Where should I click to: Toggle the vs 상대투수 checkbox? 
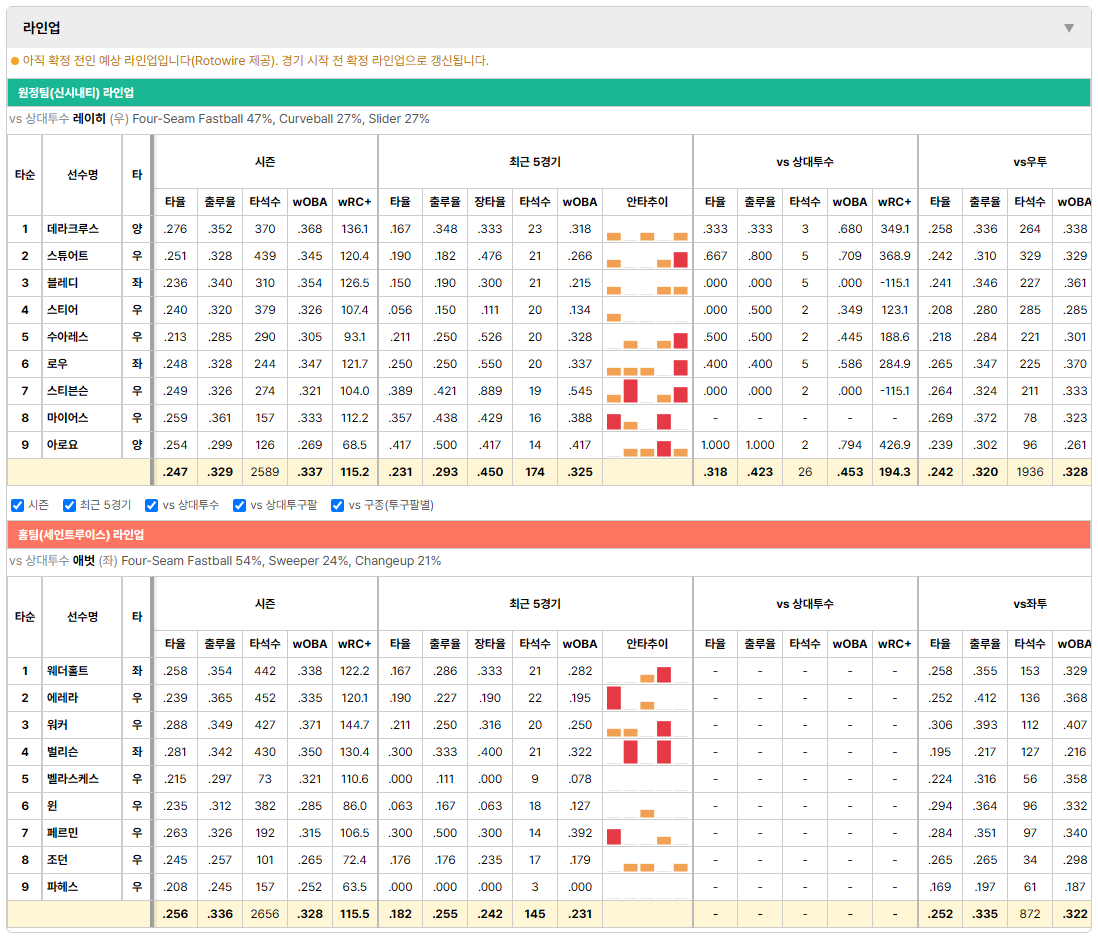(151, 505)
